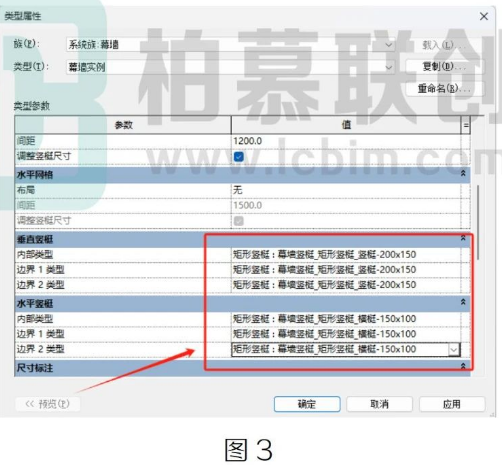
Task: Select the 水平网格 布局 parameter name
Action: point(26,190)
